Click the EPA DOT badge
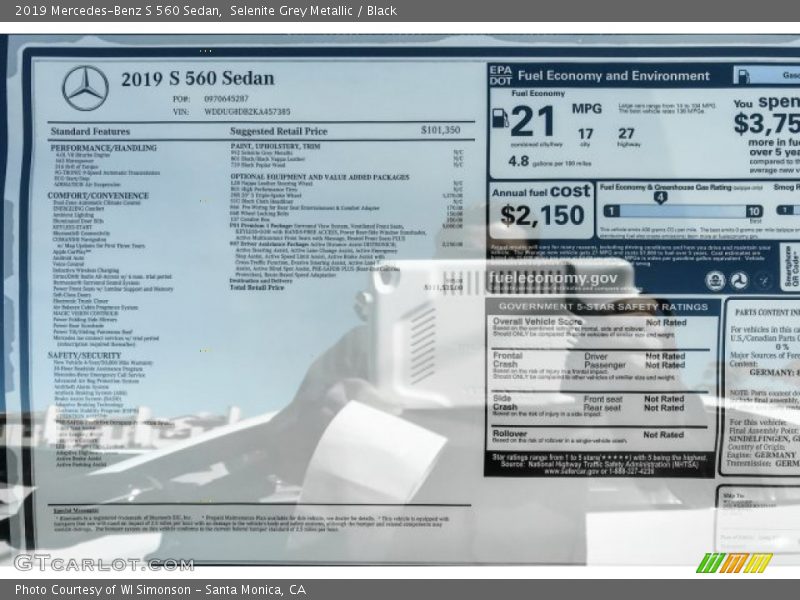 tap(500, 75)
